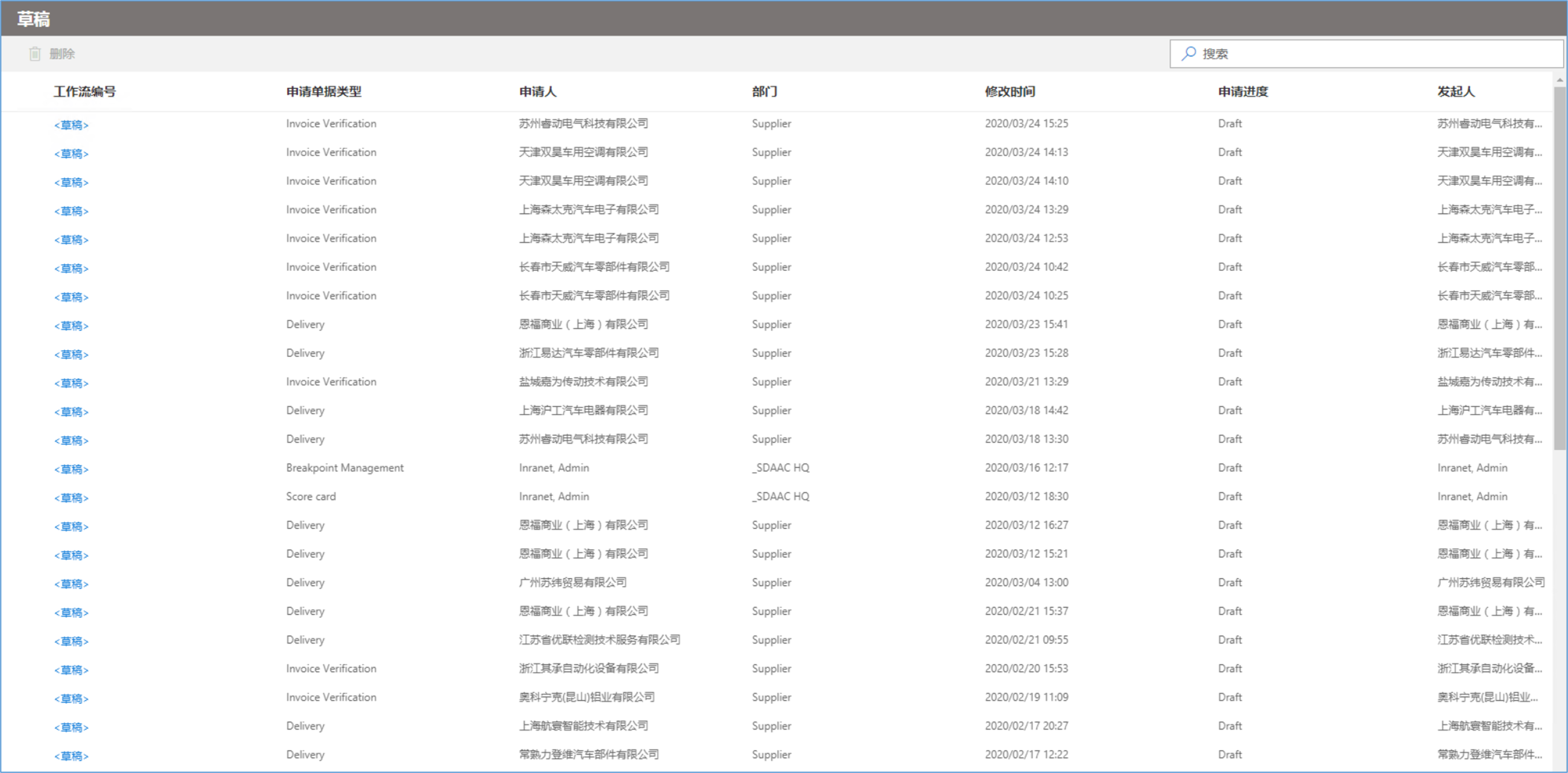Open draft link for 浙江其承自动化设备有限公司
Viewport: 1568px width, 773px height.
click(71, 669)
